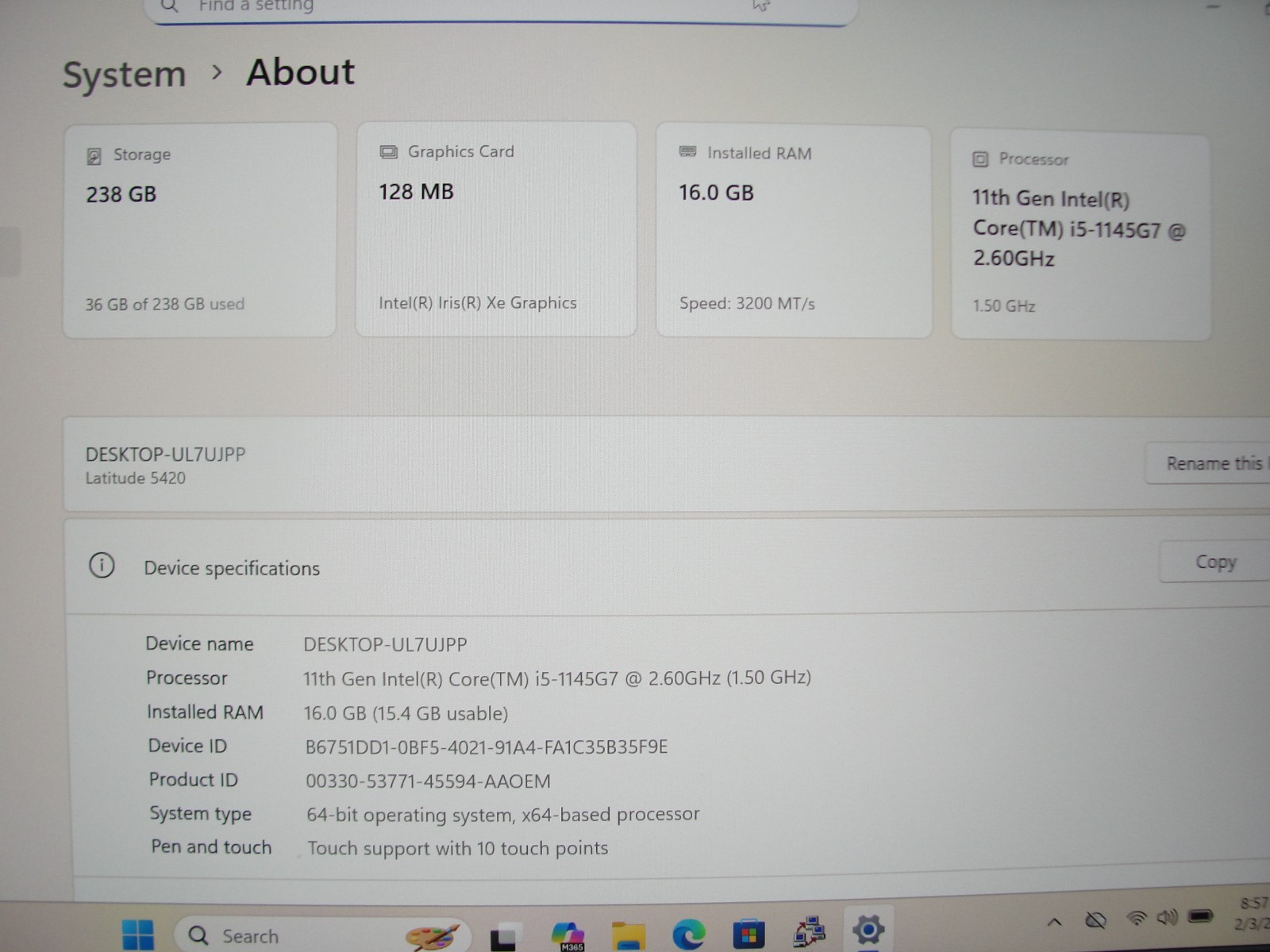Select the PC name DESKTOP-UL7UJPP header text
Image resolution: width=1270 pixels, height=952 pixels.
[x=166, y=455]
